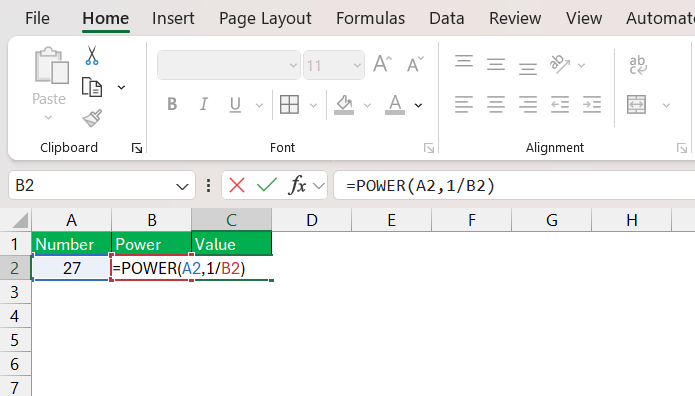Viewport: 695px width, 396px height.
Task: Increase the indent
Action: pos(592,105)
